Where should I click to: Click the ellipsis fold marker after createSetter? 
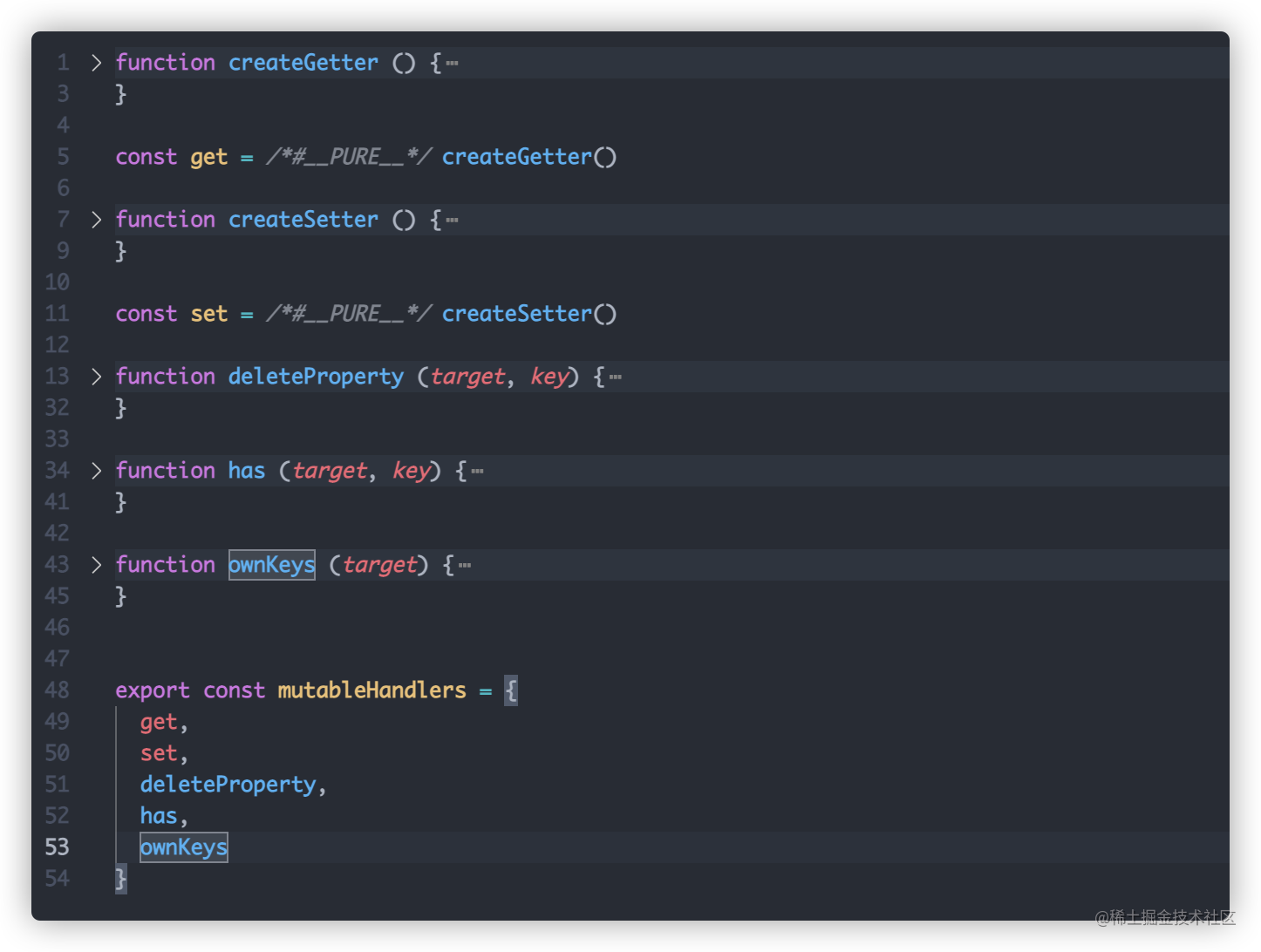click(452, 220)
